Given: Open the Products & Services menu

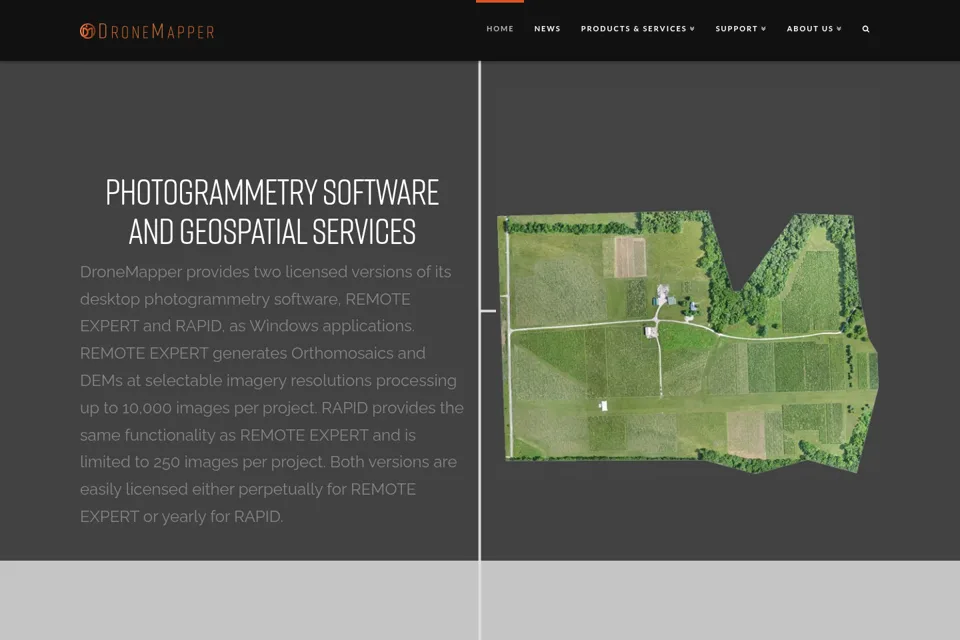Looking at the screenshot, I should (x=637, y=29).
